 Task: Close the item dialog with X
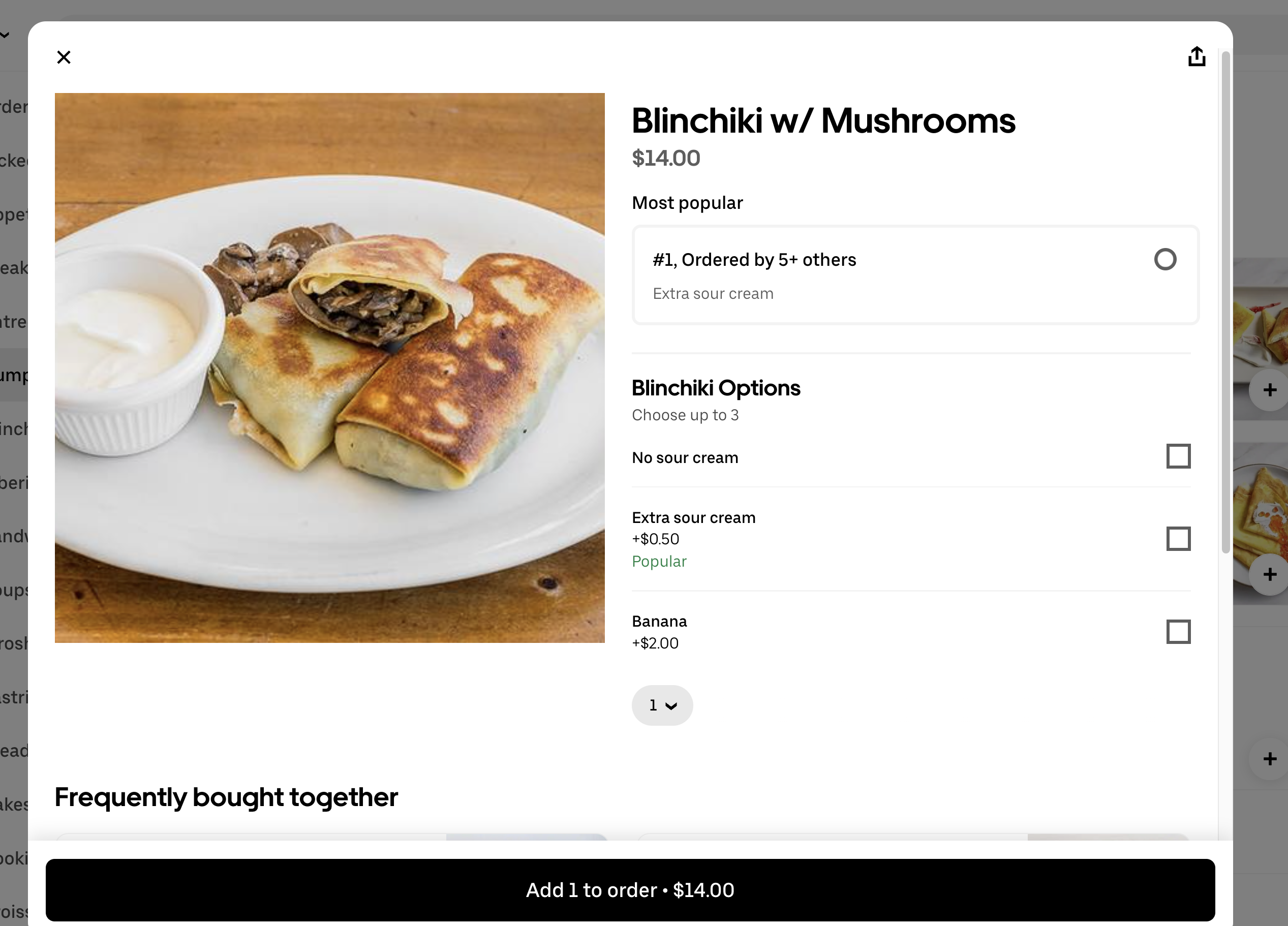tap(64, 57)
